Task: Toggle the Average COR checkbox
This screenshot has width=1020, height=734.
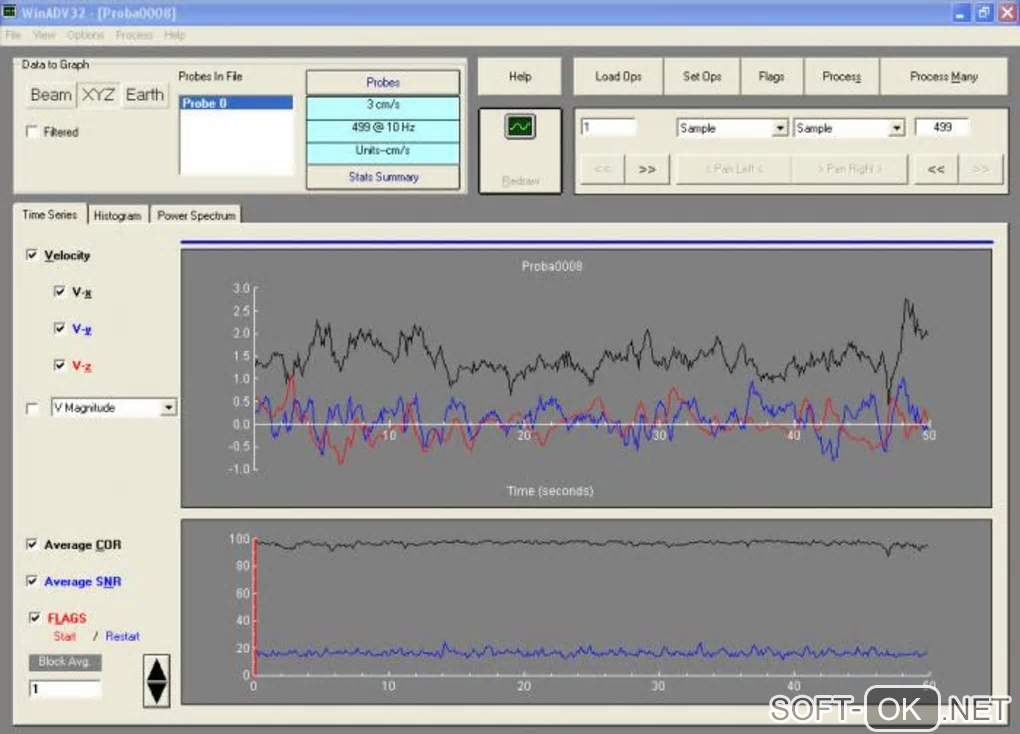Action: [32, 545]
